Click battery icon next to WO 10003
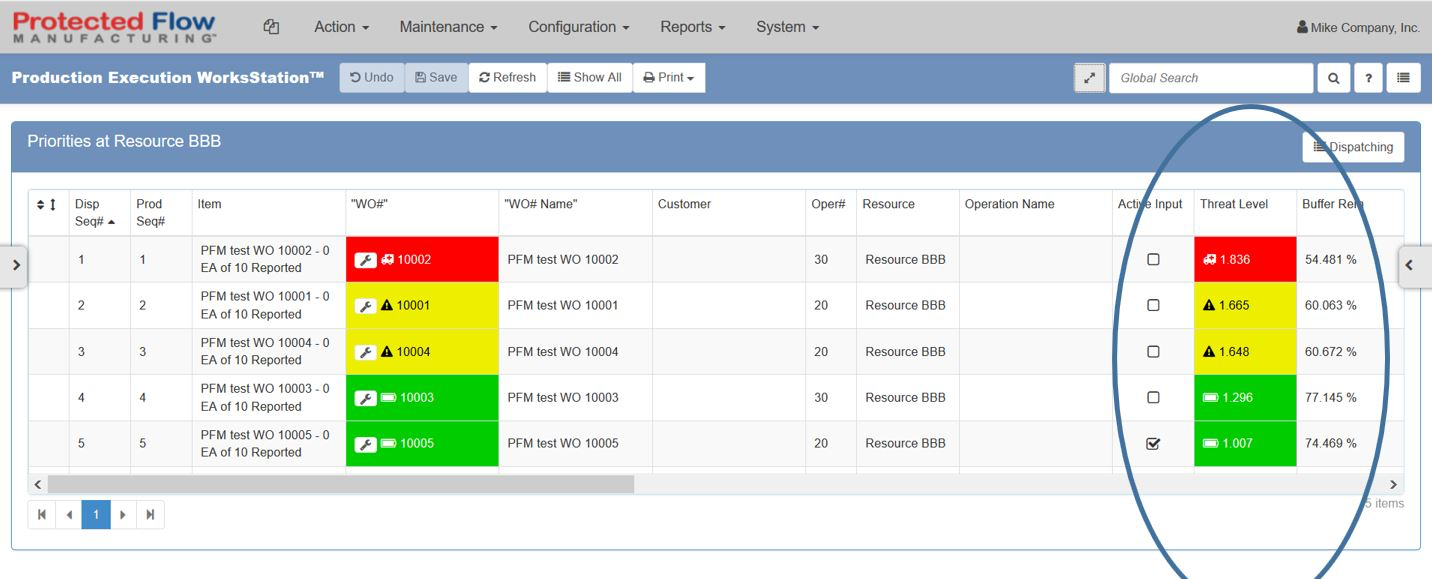Viewport: 1432px width, 579px height. (388, 398)
